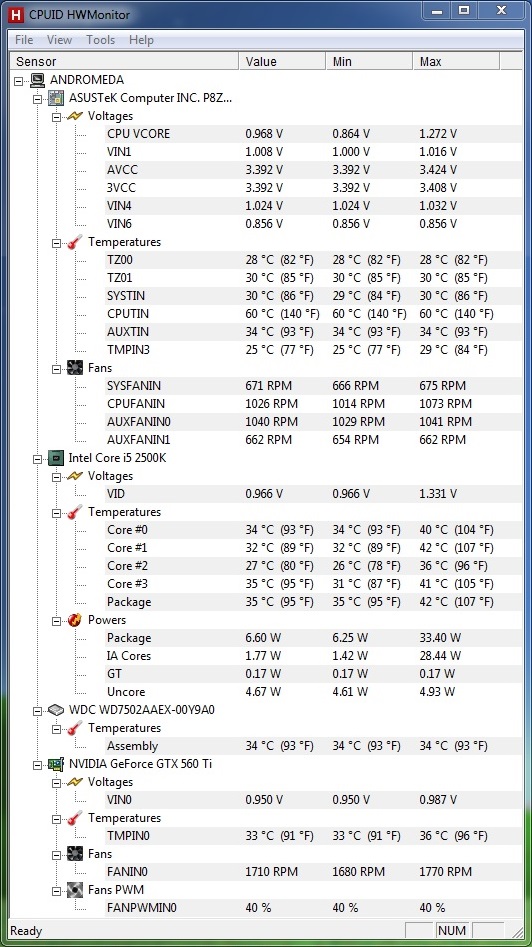Click the HWMonitor red H title icon
Viewport: 532px width, 947px height.
pos(16,14)
